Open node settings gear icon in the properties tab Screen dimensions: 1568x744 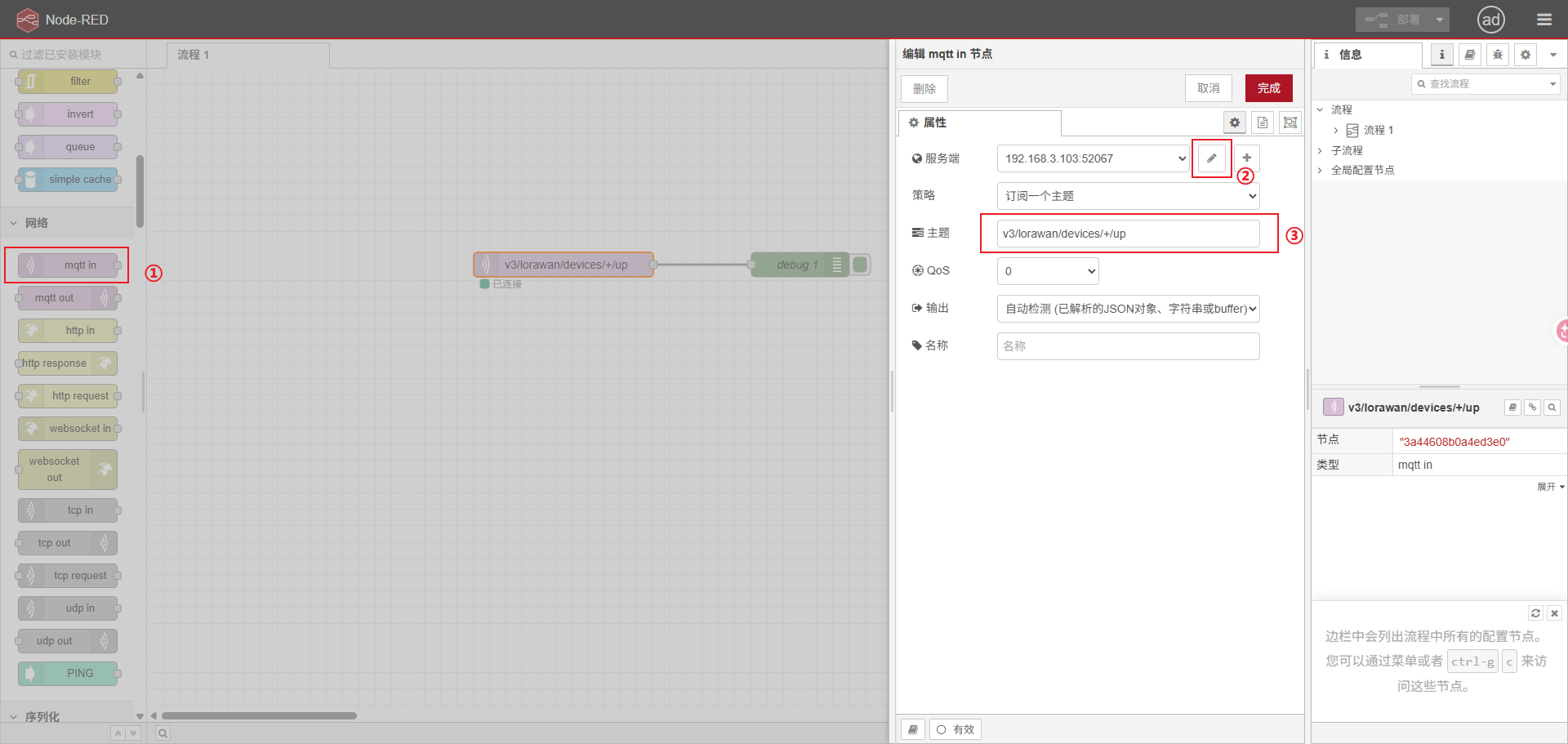click(1235, 123)
